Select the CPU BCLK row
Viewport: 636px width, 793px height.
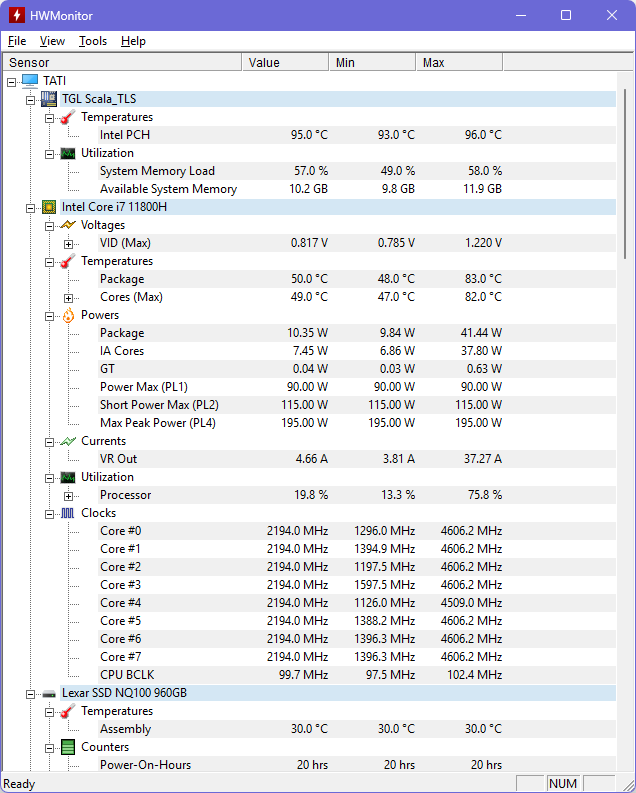[x=357, y=675]
